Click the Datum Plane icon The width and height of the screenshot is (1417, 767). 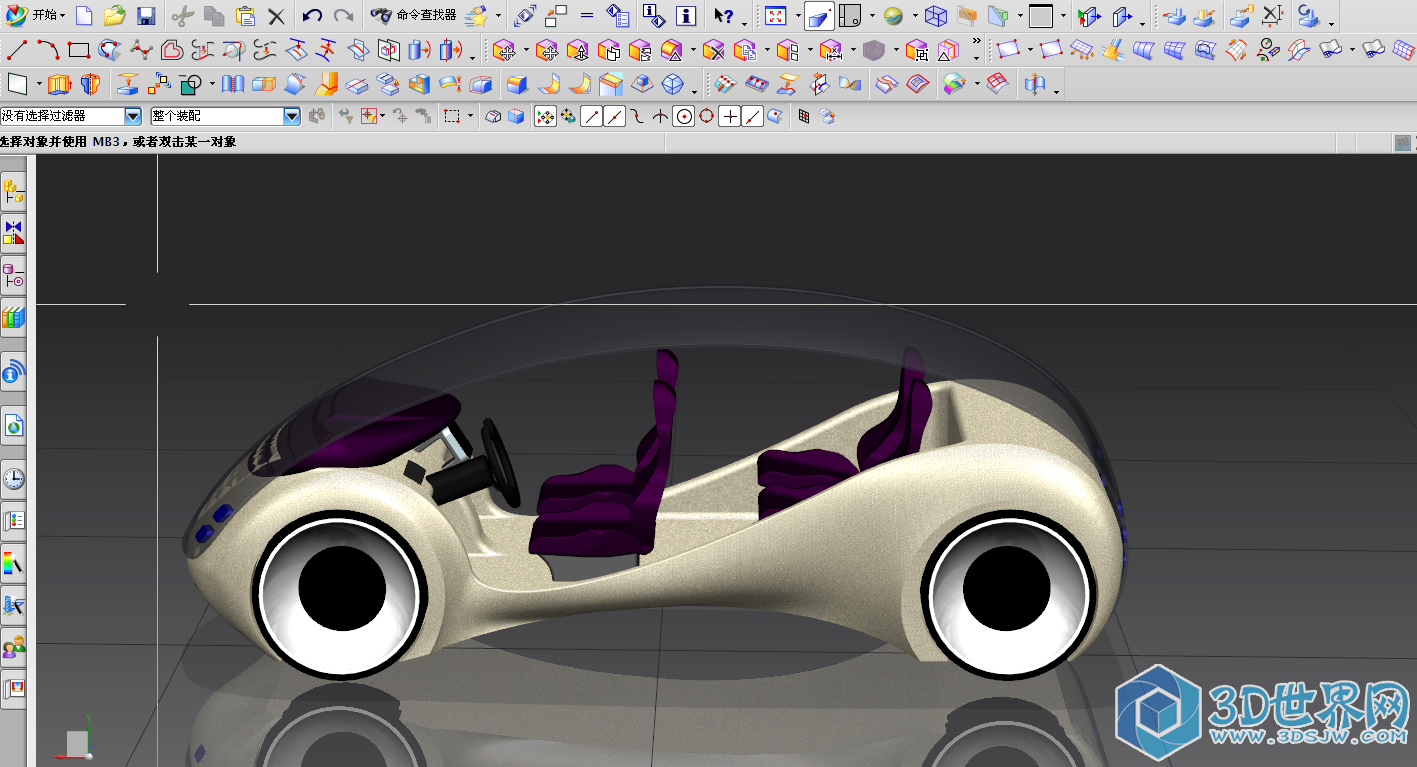[x=17, y=84]
